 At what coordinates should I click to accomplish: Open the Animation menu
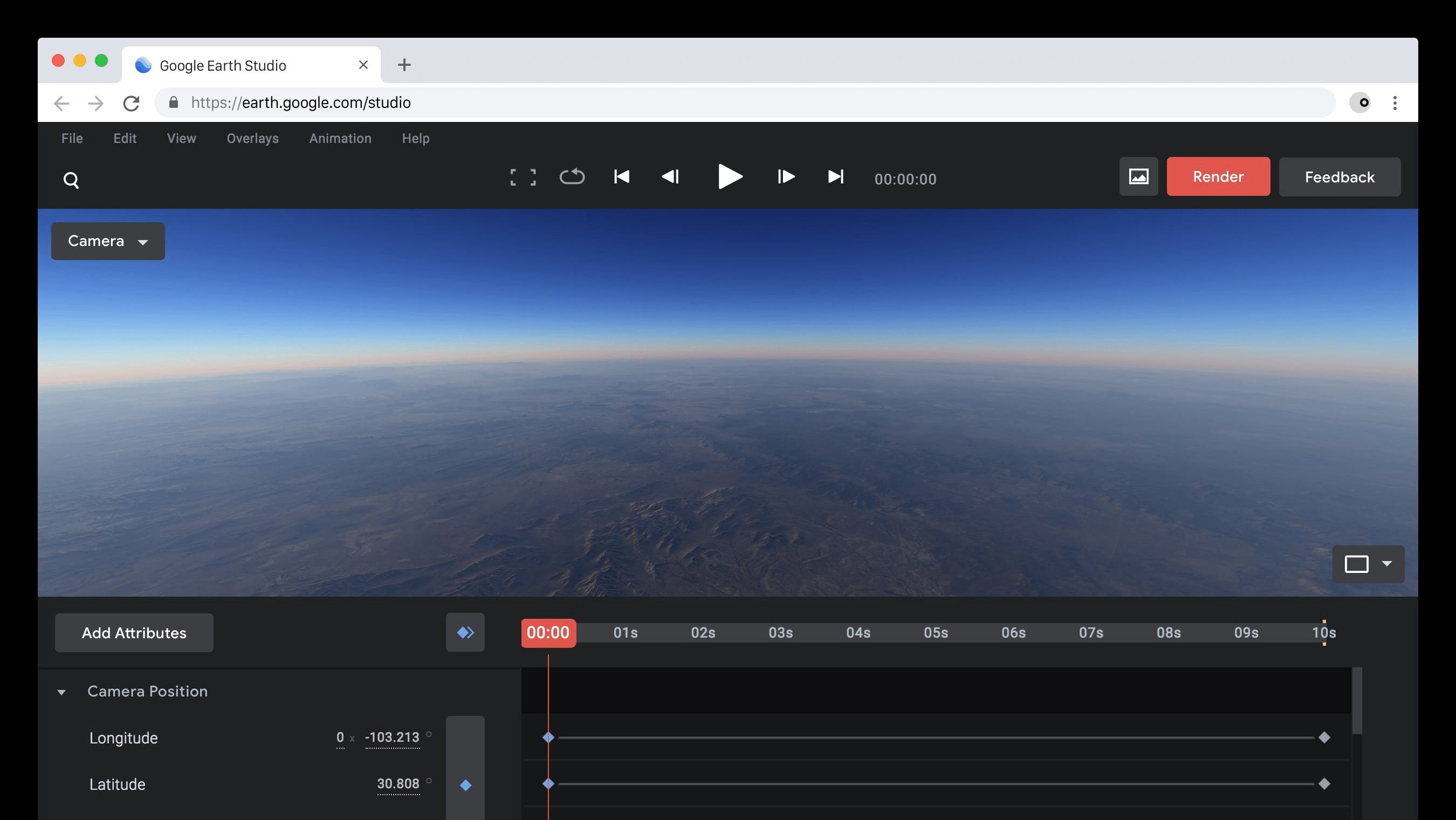(340, 139)
